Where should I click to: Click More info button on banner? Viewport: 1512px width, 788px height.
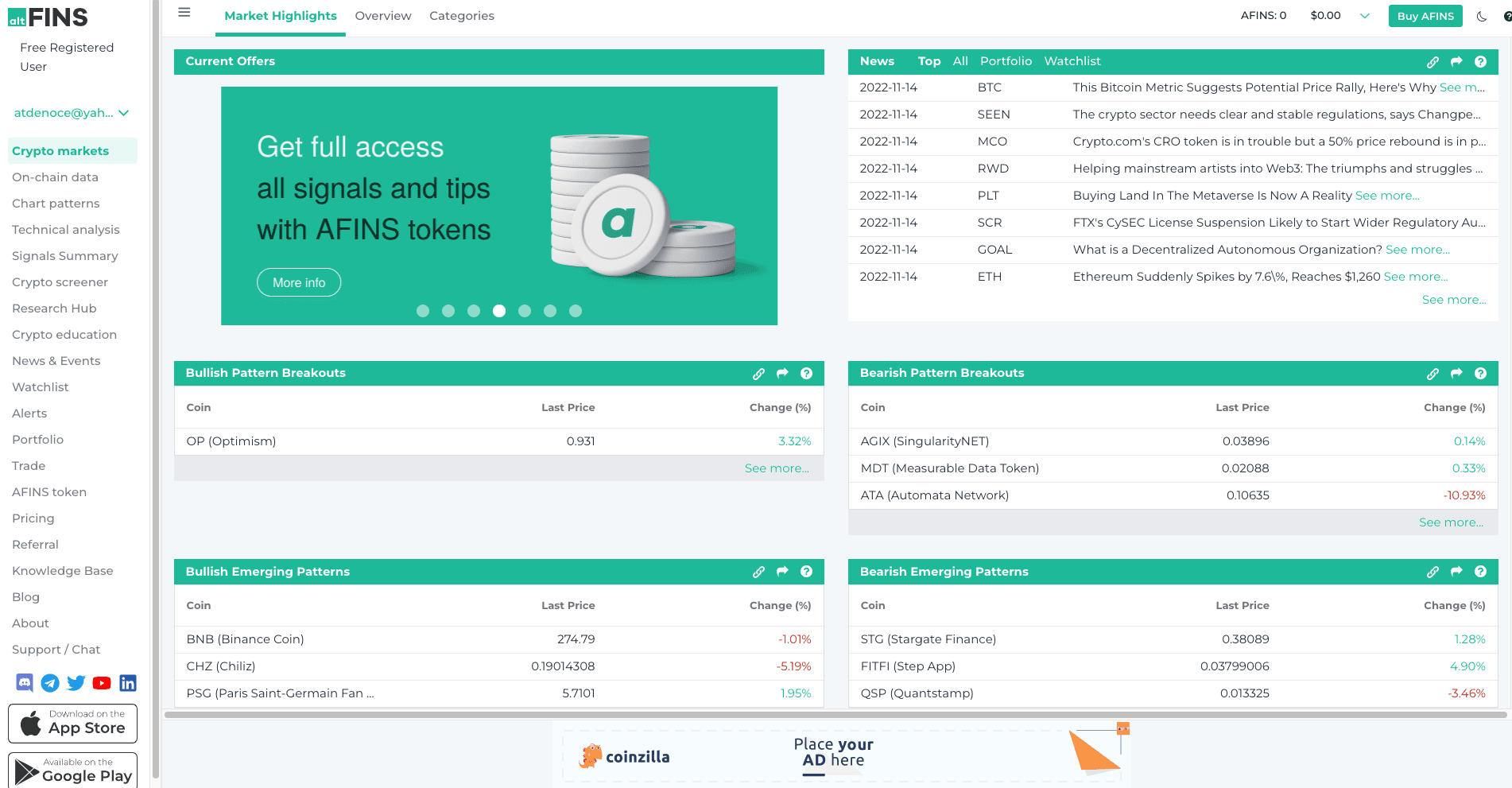coord(299,283)
